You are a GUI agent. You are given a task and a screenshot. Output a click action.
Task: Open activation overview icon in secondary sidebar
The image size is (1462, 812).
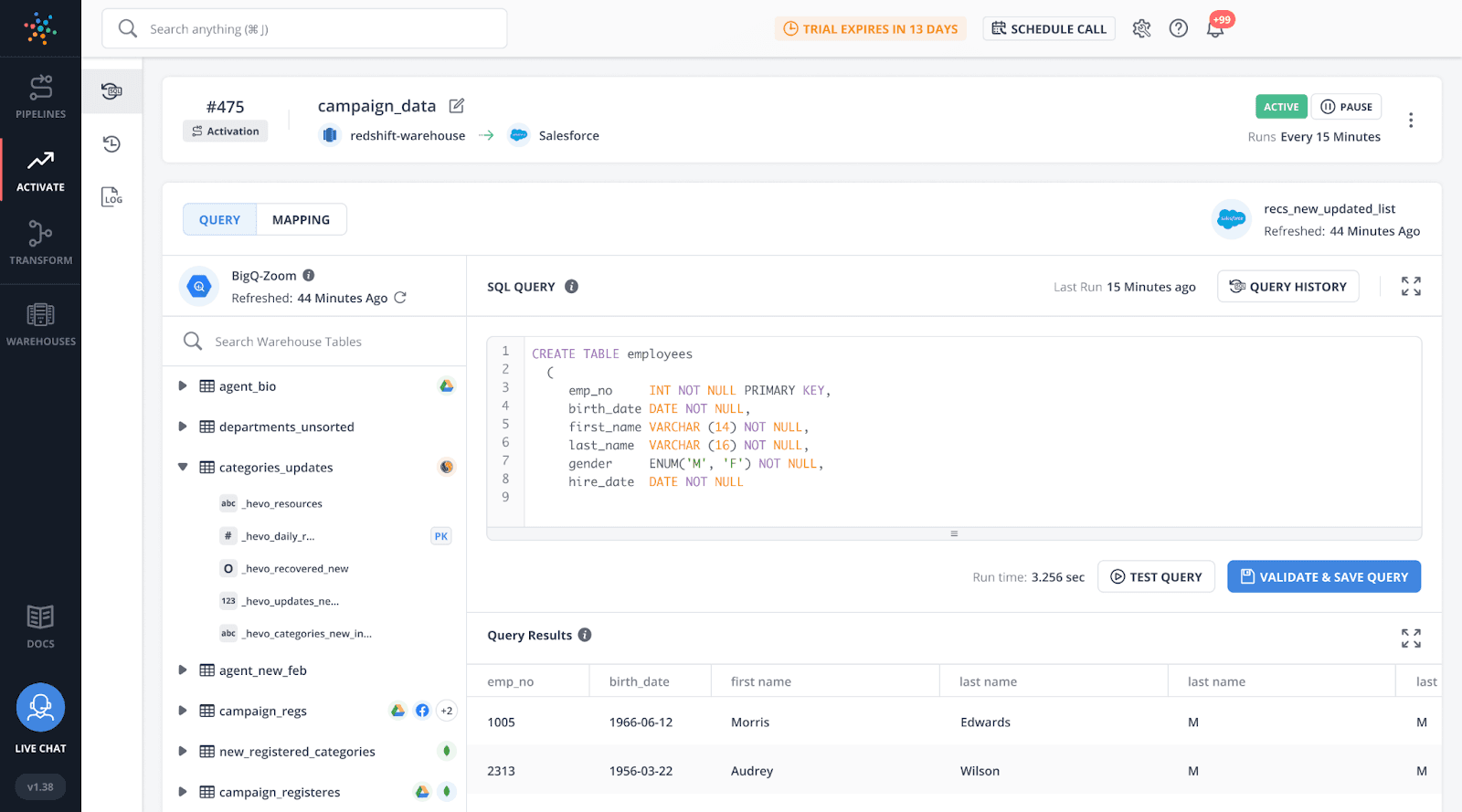click(111, 90)
